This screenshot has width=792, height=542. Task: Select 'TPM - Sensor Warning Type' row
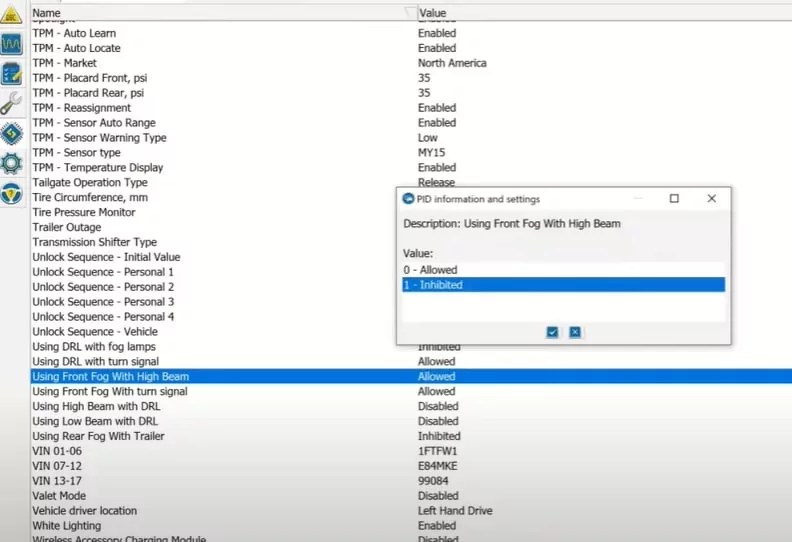[x=411, y=137]
